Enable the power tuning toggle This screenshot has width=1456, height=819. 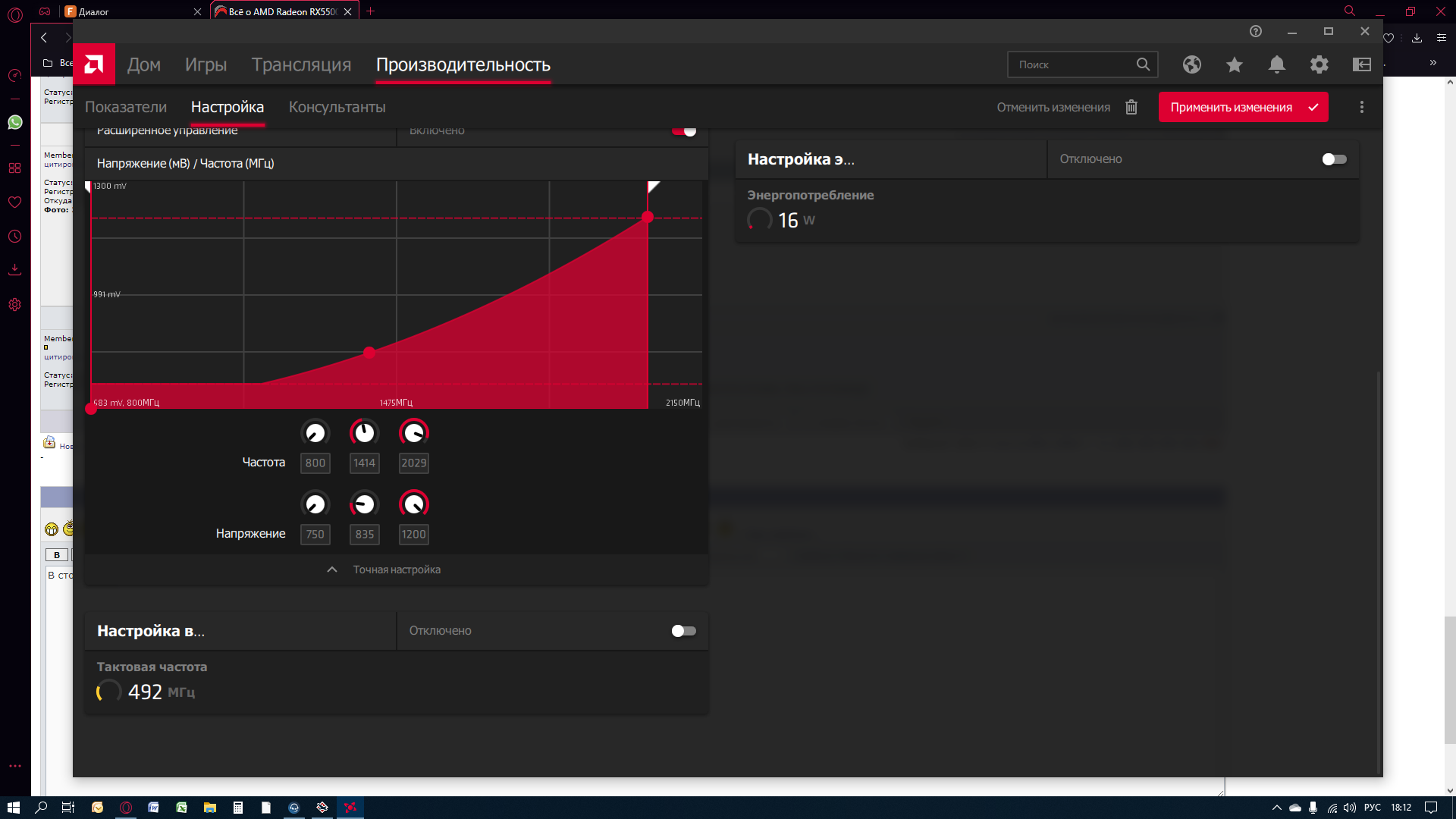pos(1334,159)
